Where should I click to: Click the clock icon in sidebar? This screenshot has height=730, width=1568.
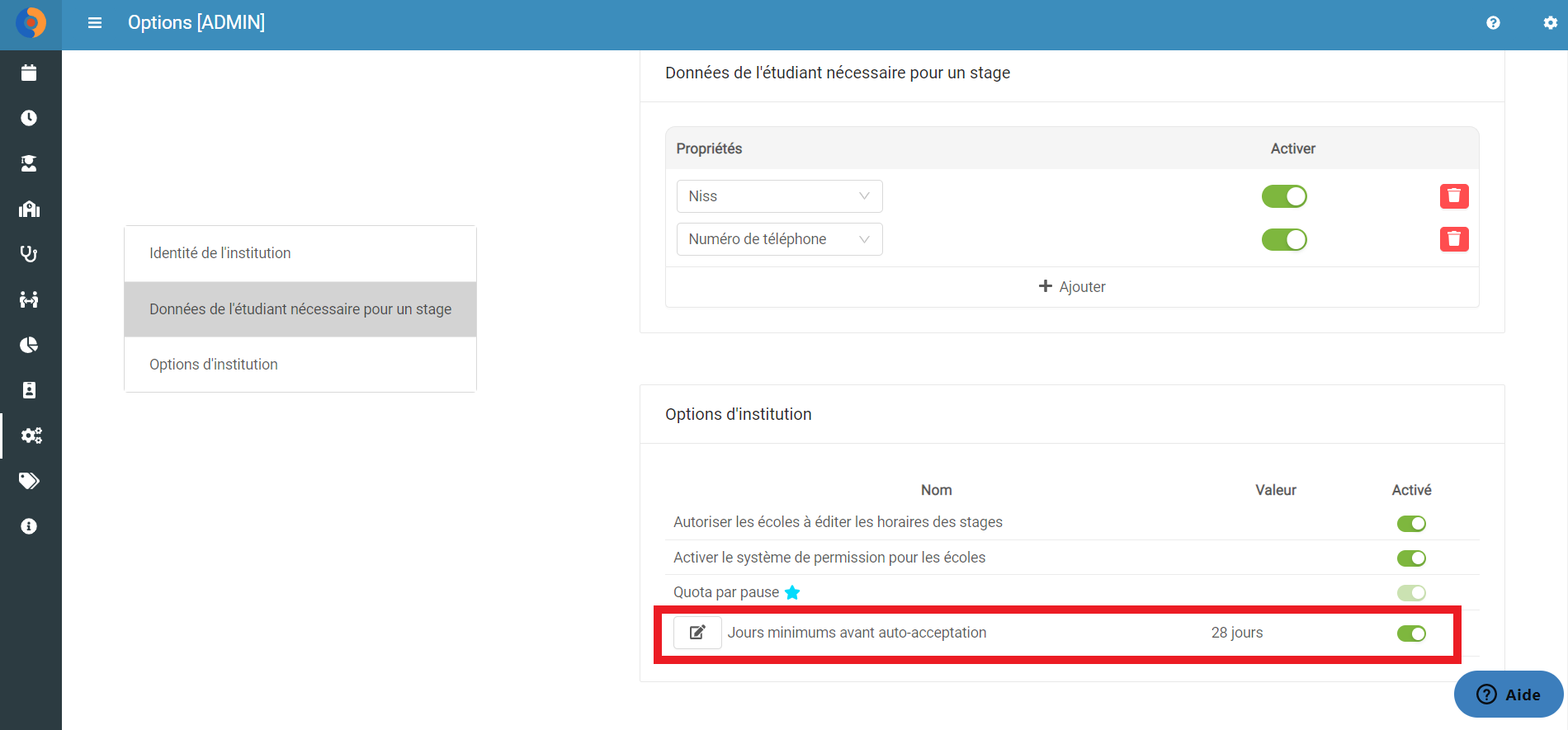pos(29,118)
